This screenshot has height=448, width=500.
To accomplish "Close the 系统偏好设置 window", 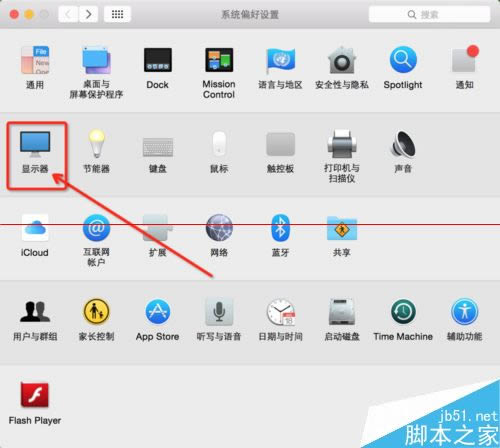I will (x=14, y=14).
